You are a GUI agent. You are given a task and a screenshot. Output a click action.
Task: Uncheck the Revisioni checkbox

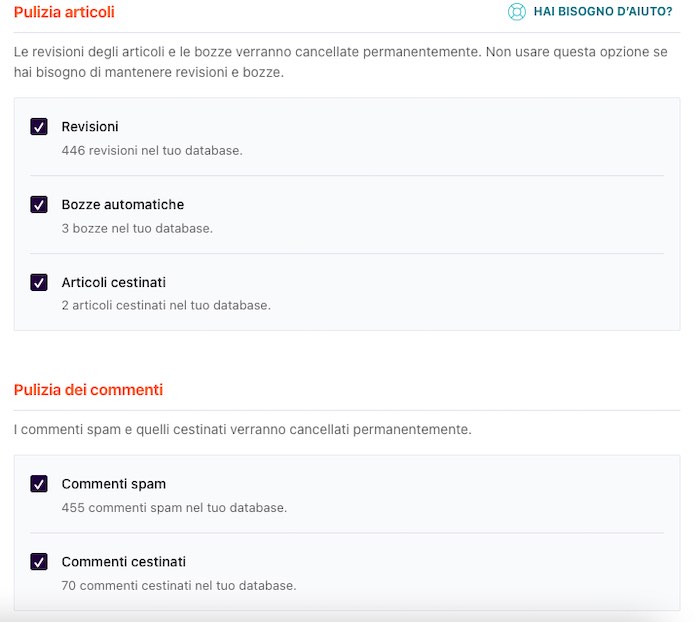coord(39,127)
